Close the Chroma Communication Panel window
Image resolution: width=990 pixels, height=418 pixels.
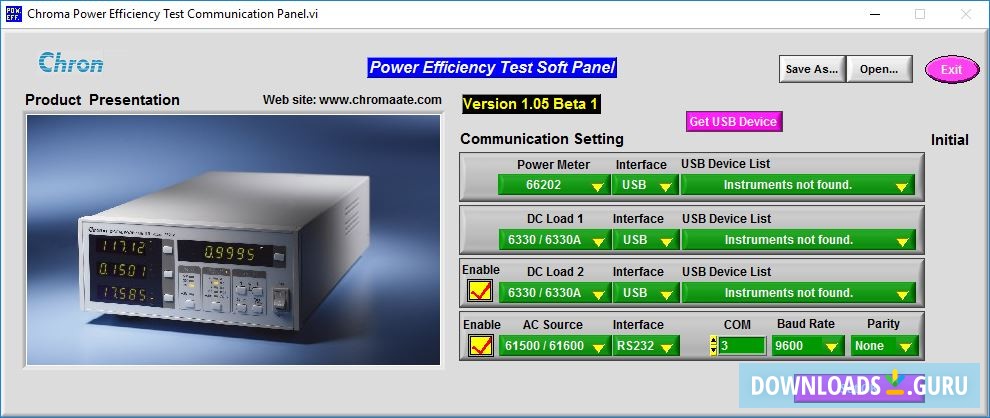pos(966,14)
